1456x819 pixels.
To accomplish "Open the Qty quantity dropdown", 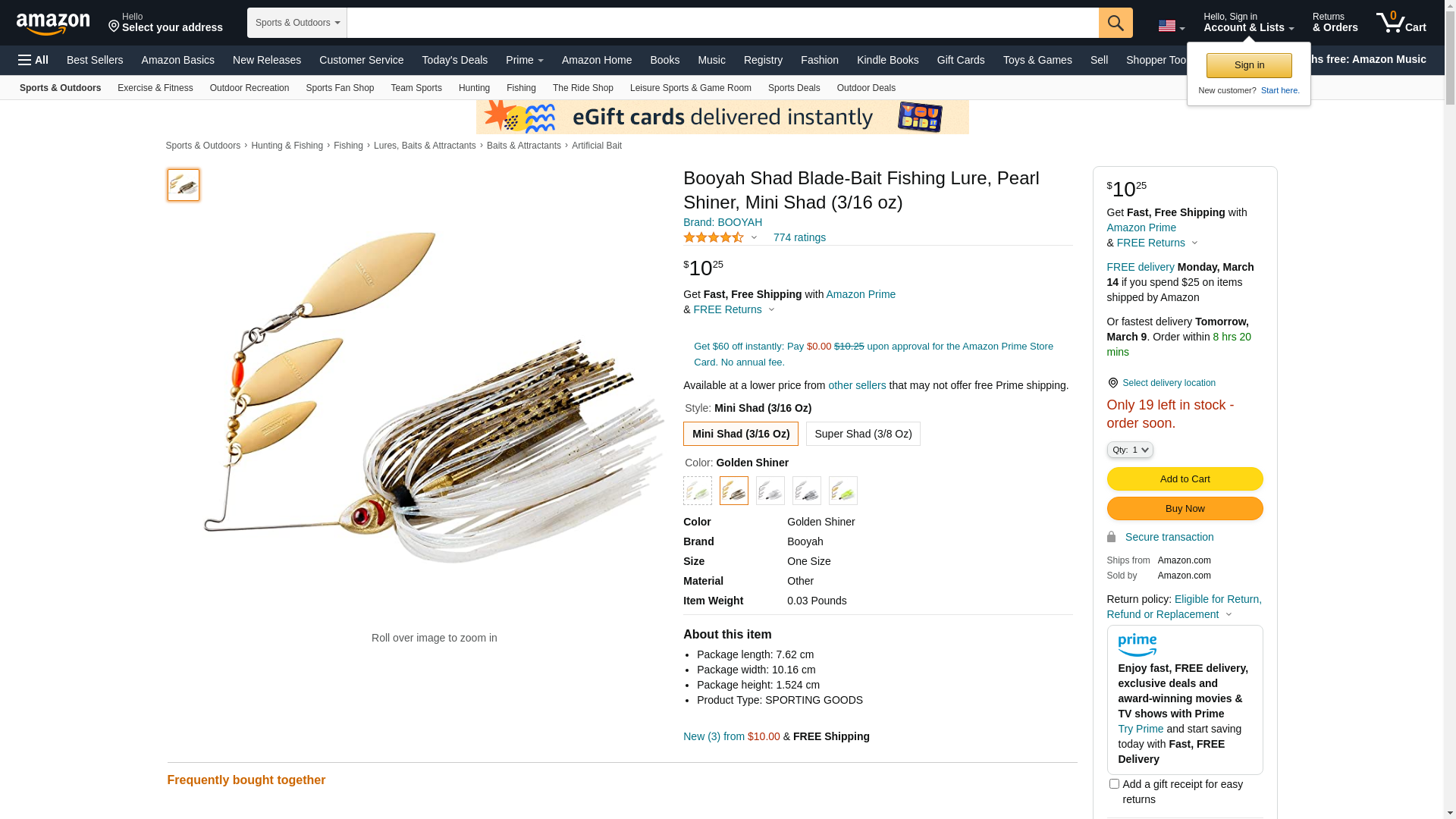I will (x=1130, y=450).
